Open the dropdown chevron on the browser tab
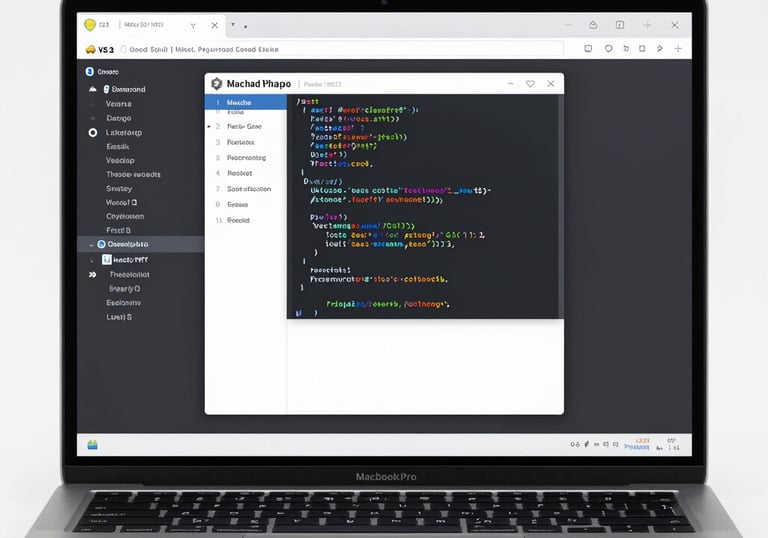The width and height of the screenshot is (768, 538). pos(193,25)
